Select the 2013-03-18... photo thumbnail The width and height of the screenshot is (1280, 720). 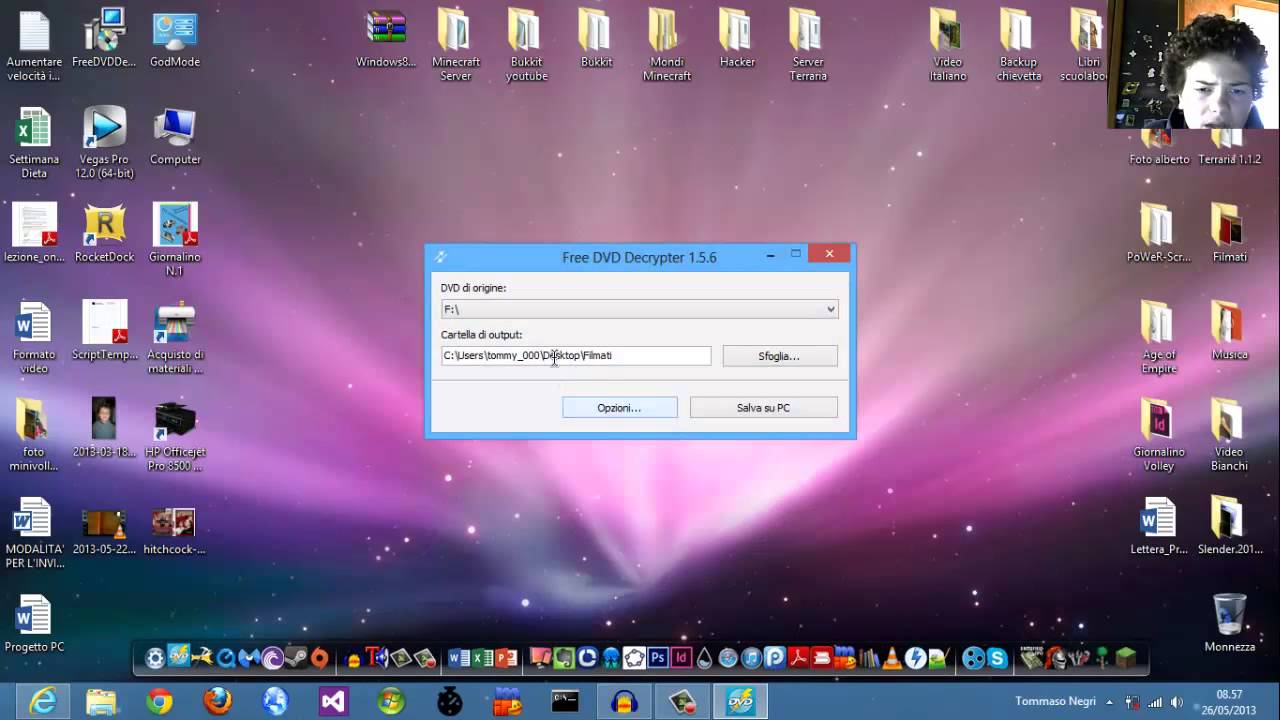(x=104, y=428)
